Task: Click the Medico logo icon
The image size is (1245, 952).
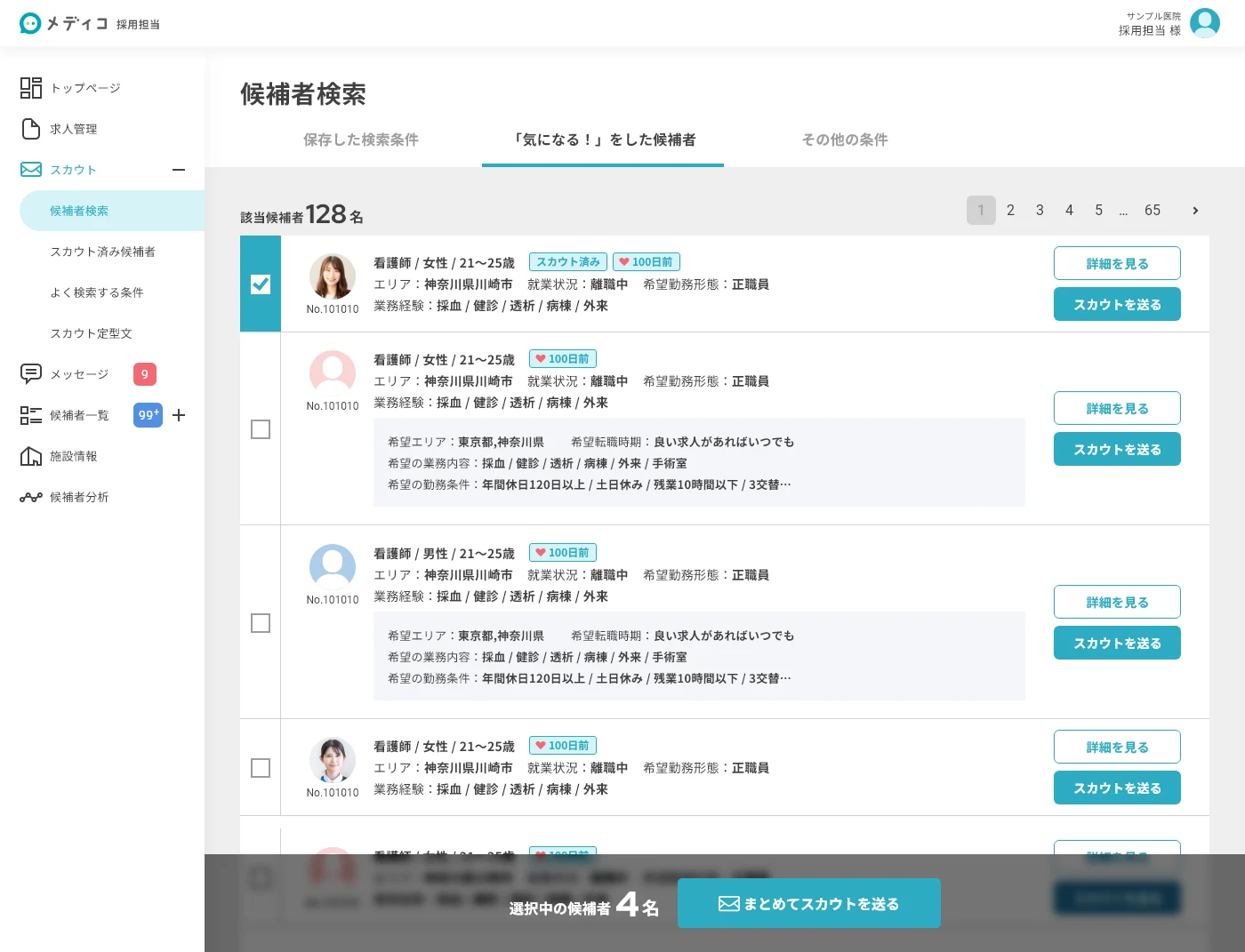Action: click(x=30, y=23)
